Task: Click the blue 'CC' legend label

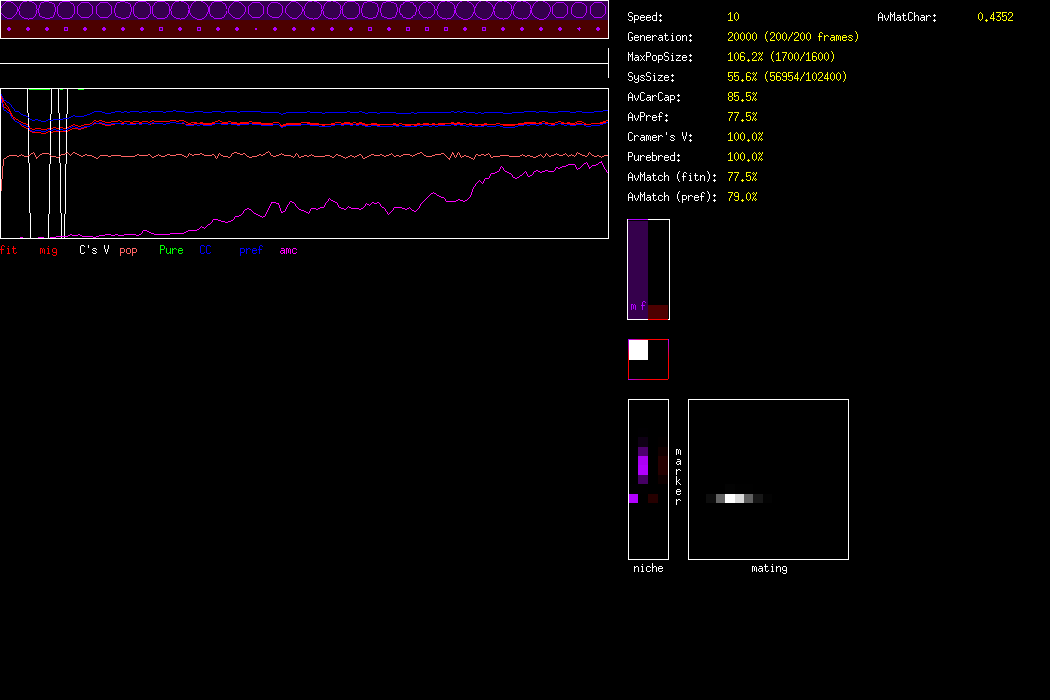Action: [205, 250]
